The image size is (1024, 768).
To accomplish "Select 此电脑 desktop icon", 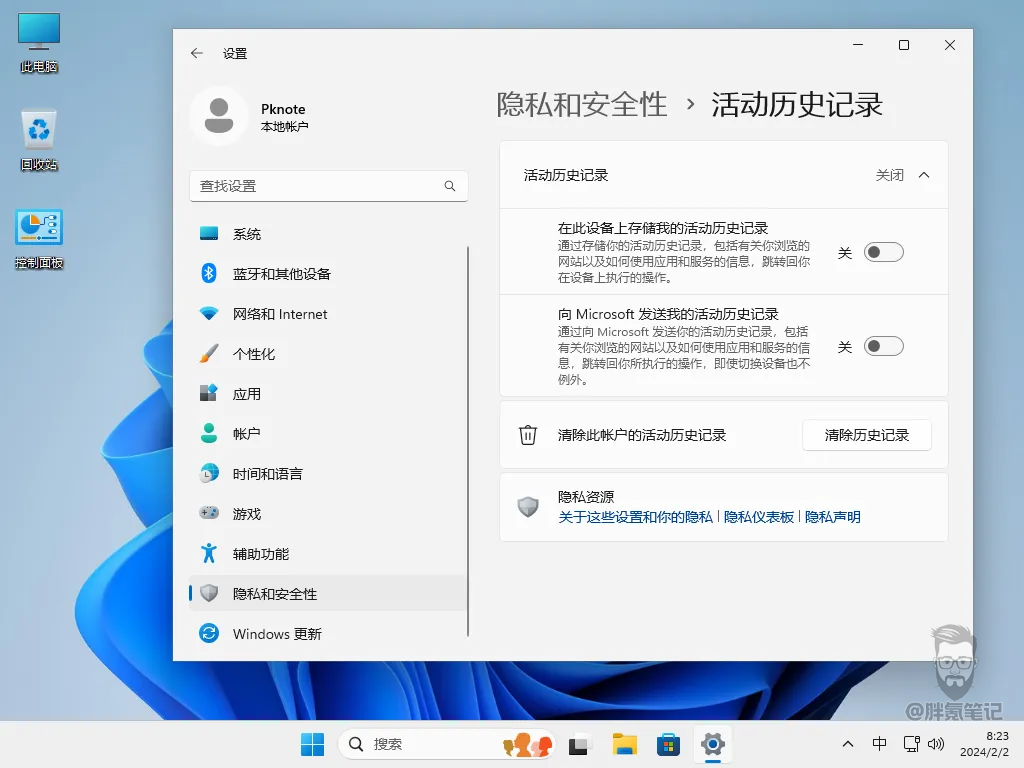I will pyautogui.click(x=39, y=43).
